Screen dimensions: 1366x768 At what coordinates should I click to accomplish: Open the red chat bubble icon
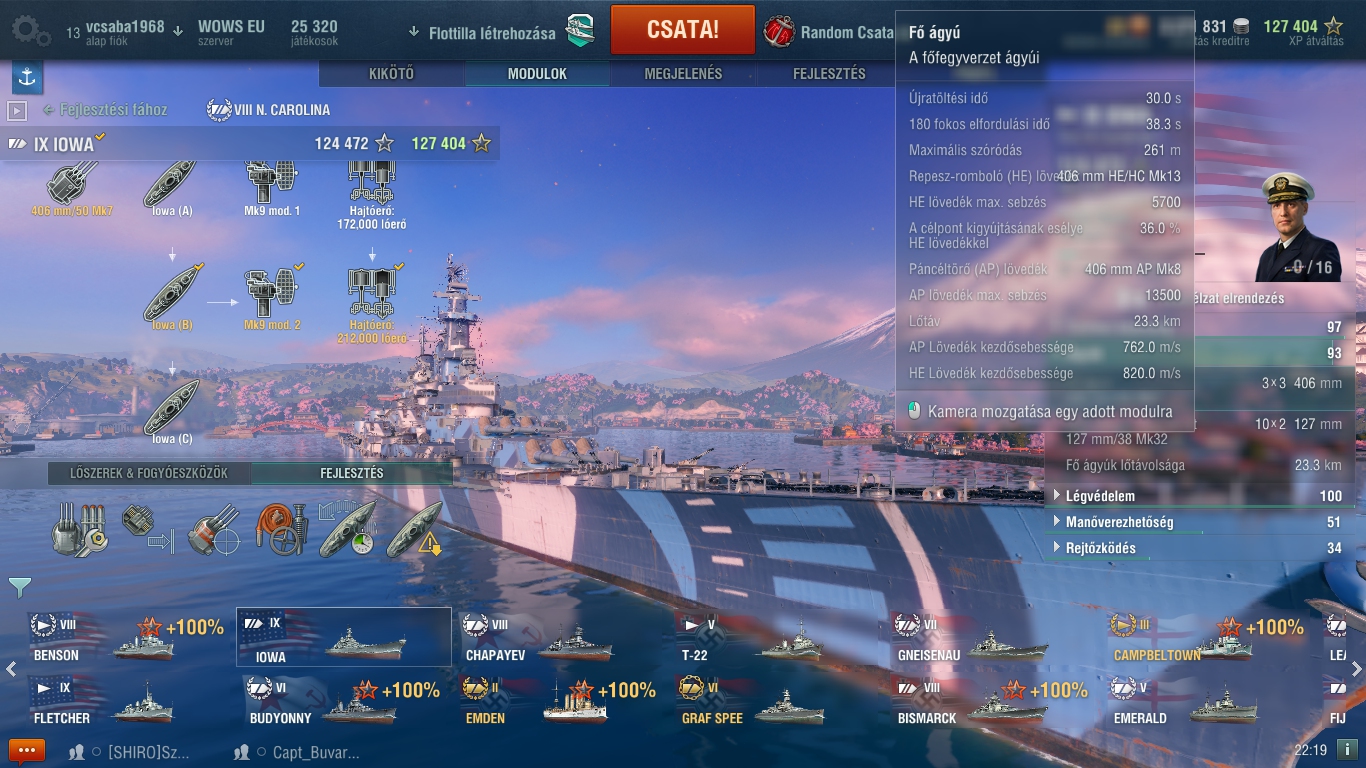pos(27,750)
